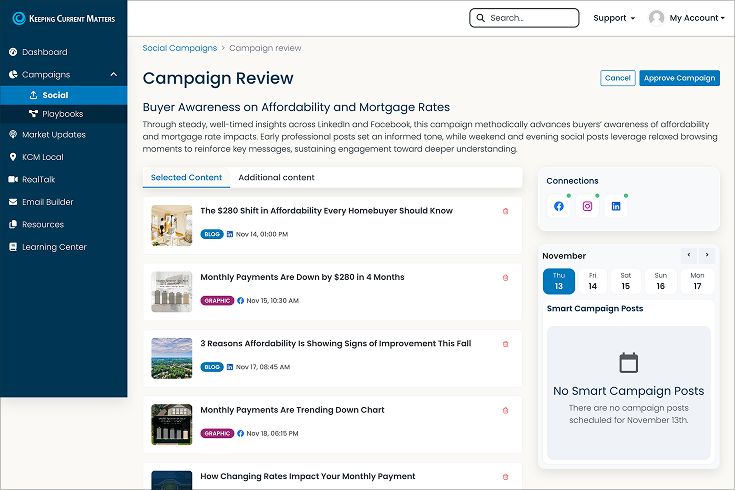
Task: Click the Social Campaigns breadcrumb link
Action: (x=179, y=48)
